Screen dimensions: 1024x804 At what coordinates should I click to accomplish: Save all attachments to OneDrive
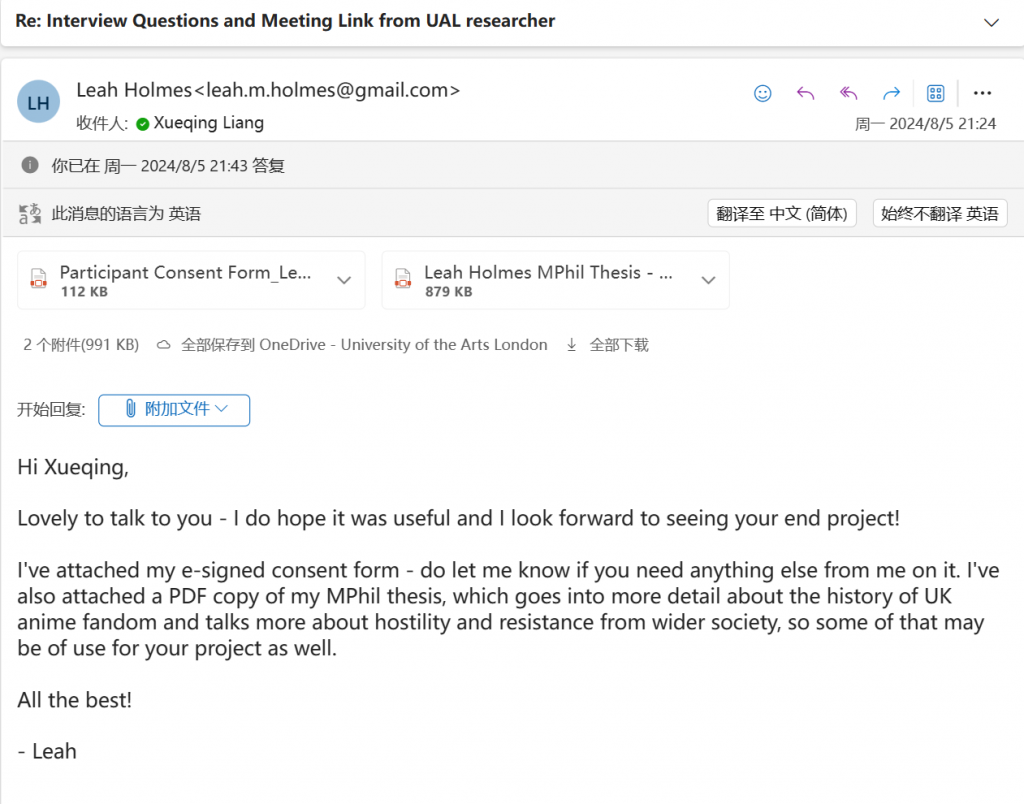point(352,345)
